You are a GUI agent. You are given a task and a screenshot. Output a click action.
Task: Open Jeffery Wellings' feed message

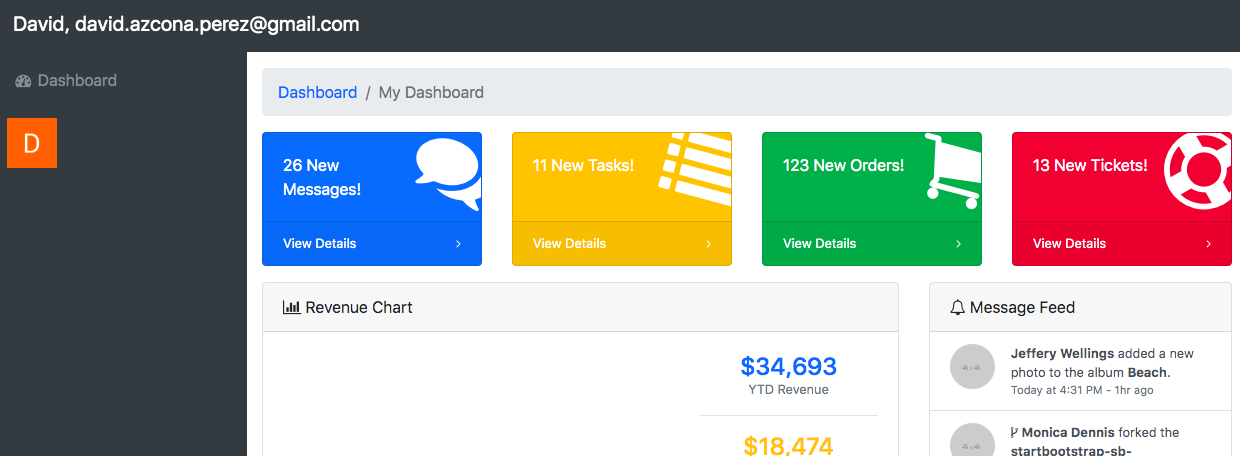(1080, 371)
